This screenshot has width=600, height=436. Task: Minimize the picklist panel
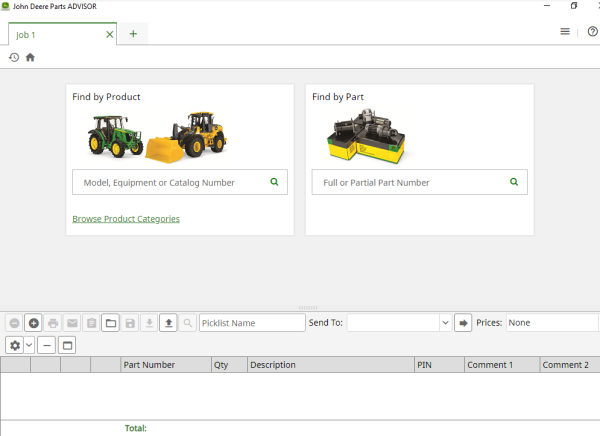48,345
